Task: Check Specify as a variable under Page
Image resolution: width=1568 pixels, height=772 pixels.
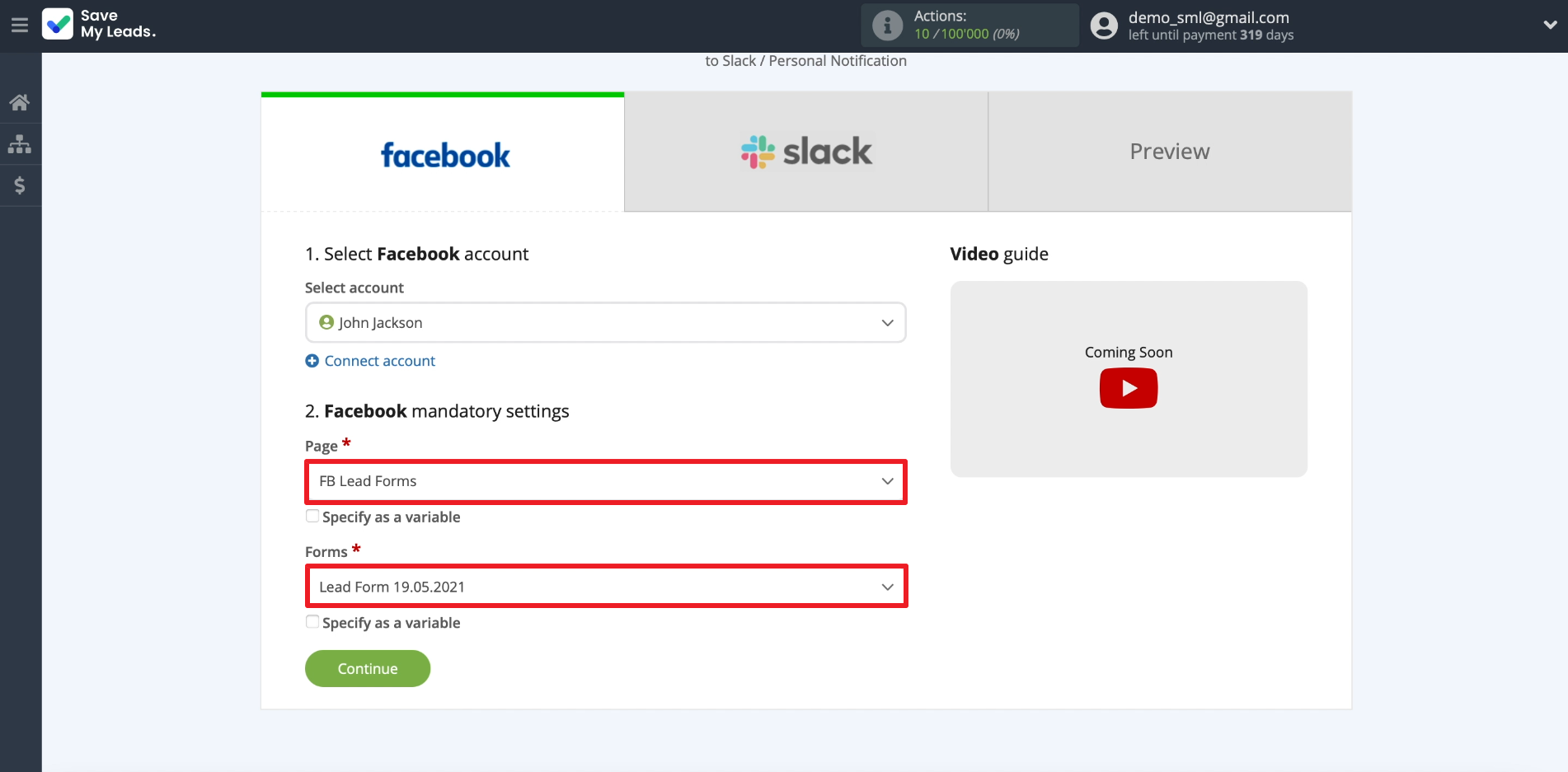Action: coord(312,517)
